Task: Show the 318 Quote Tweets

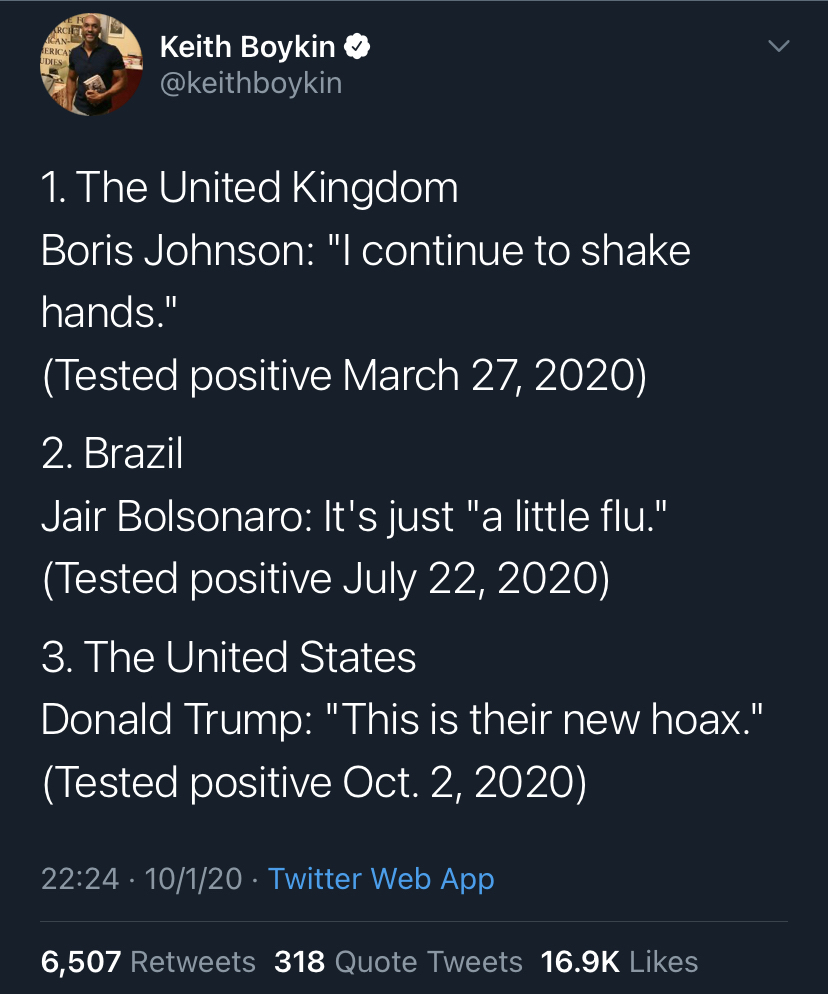Action: [398, 962]
